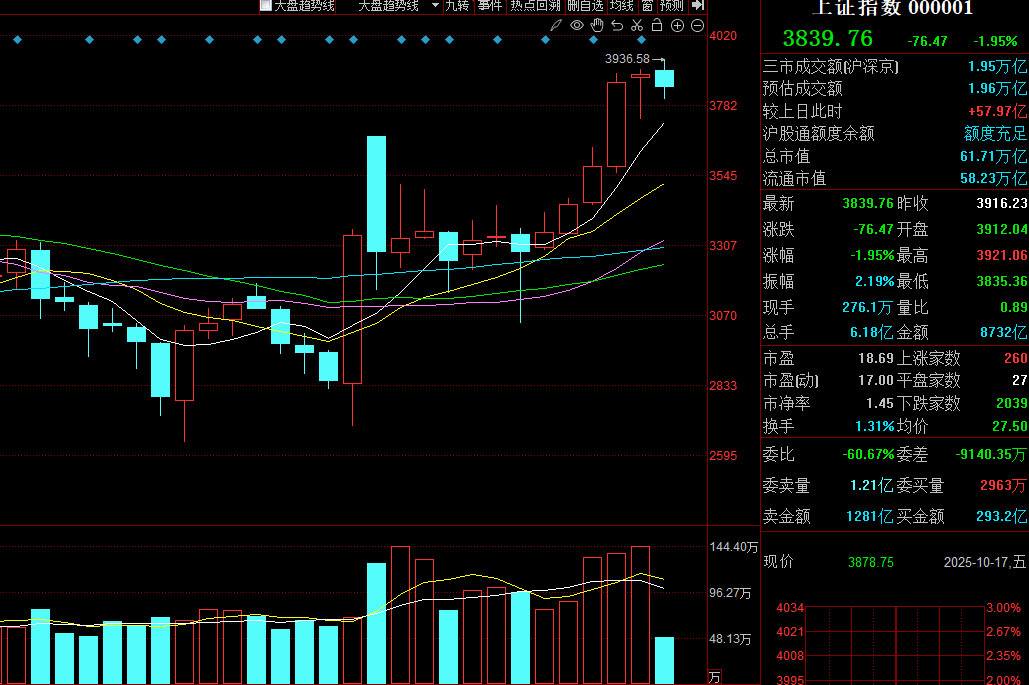Click the 万 volume unit selector
Image resolution: width=1029 pixels, height=685 pixels.
[x=714, y=677]
